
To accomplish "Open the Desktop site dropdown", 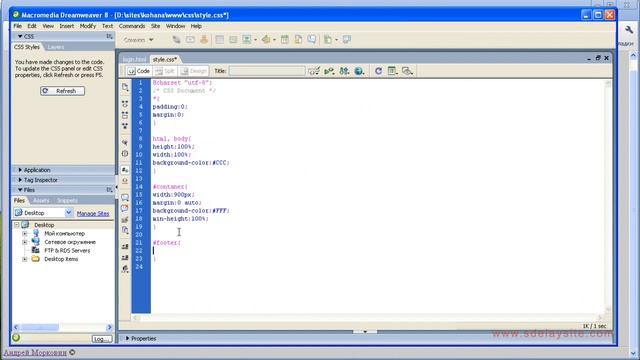I will pyautogui.click(x=69, y=213).
